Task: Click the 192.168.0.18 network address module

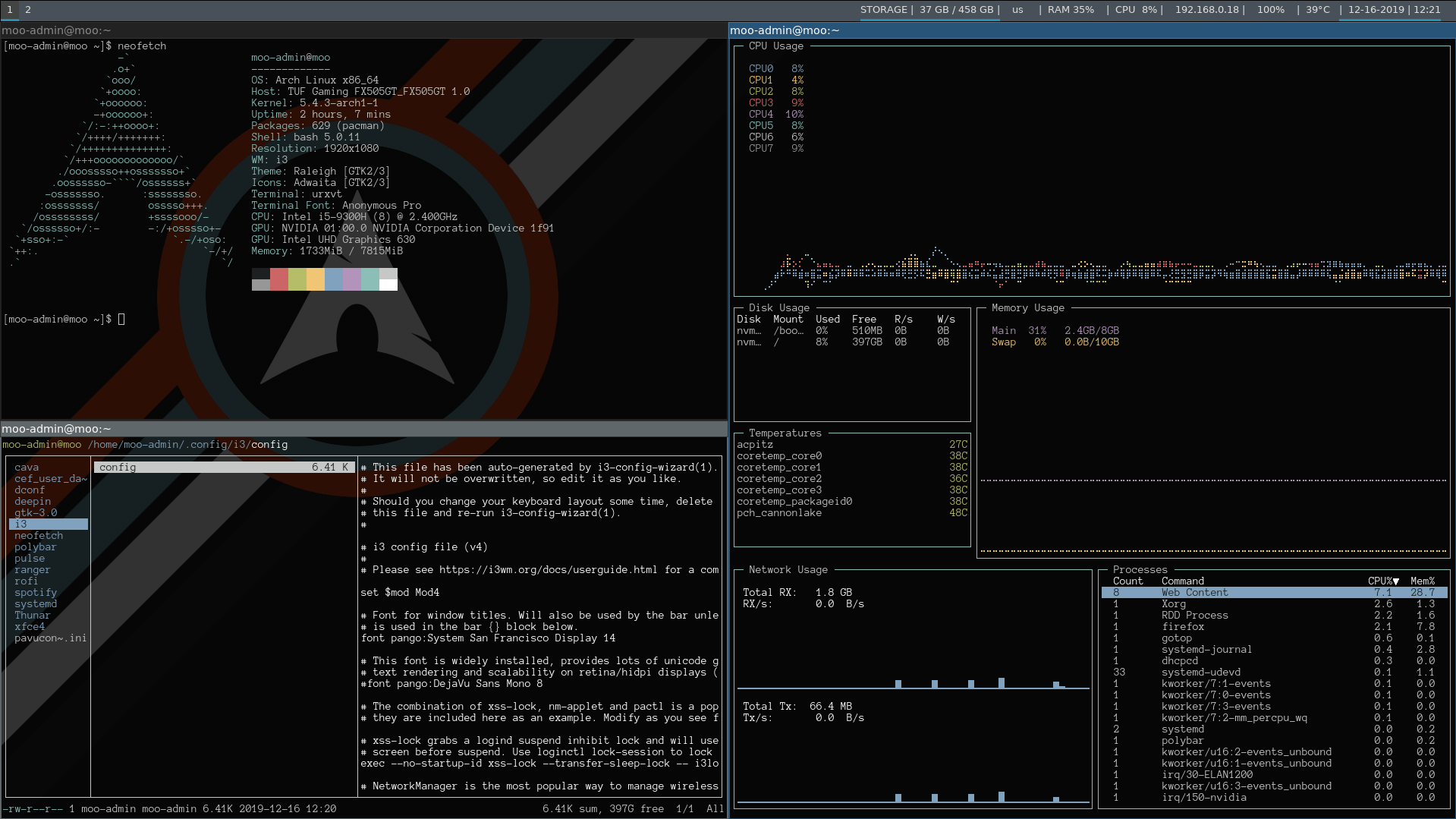Action: click(x=1207, y=10)
